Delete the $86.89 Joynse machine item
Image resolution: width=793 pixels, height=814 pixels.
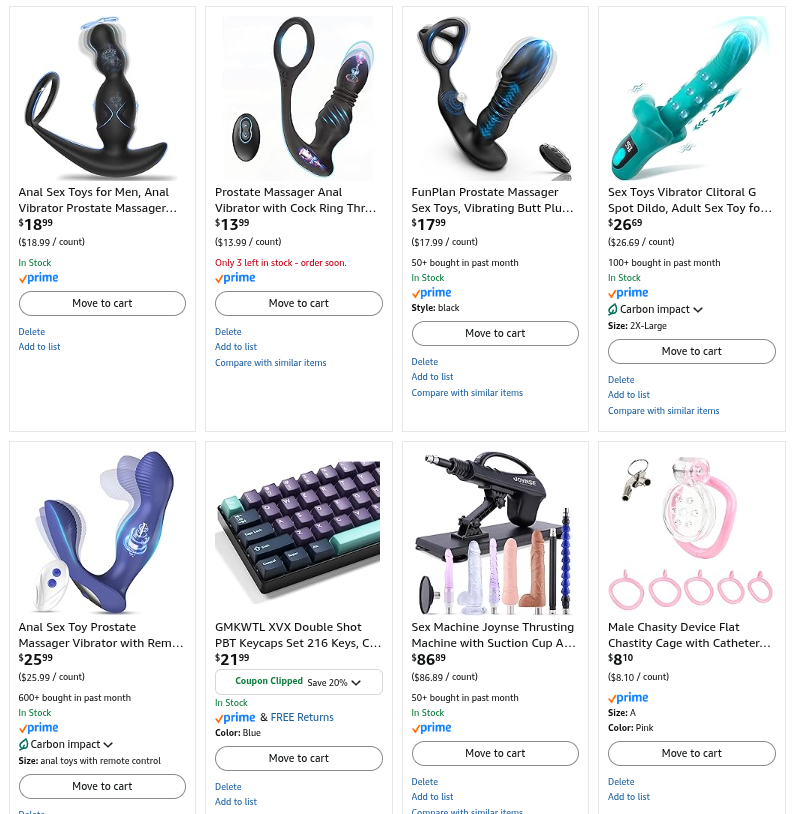tap(425, 782)
